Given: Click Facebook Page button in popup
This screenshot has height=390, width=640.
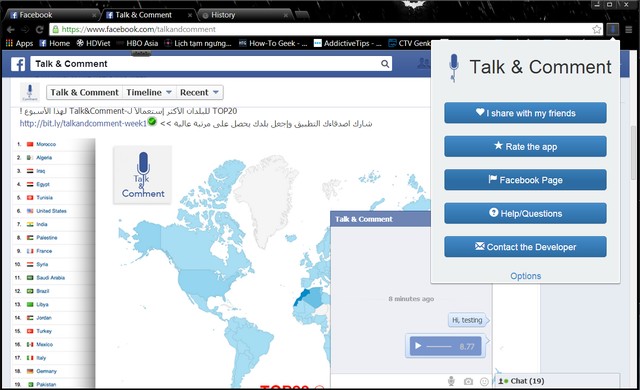Looking at the screenshot, I should click(x=525, y=180).
